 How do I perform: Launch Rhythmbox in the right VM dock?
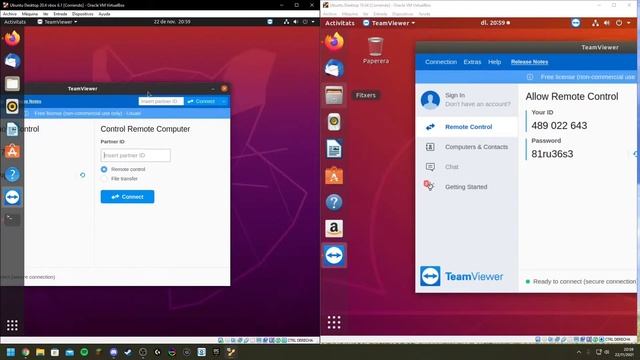coord(334,122)
